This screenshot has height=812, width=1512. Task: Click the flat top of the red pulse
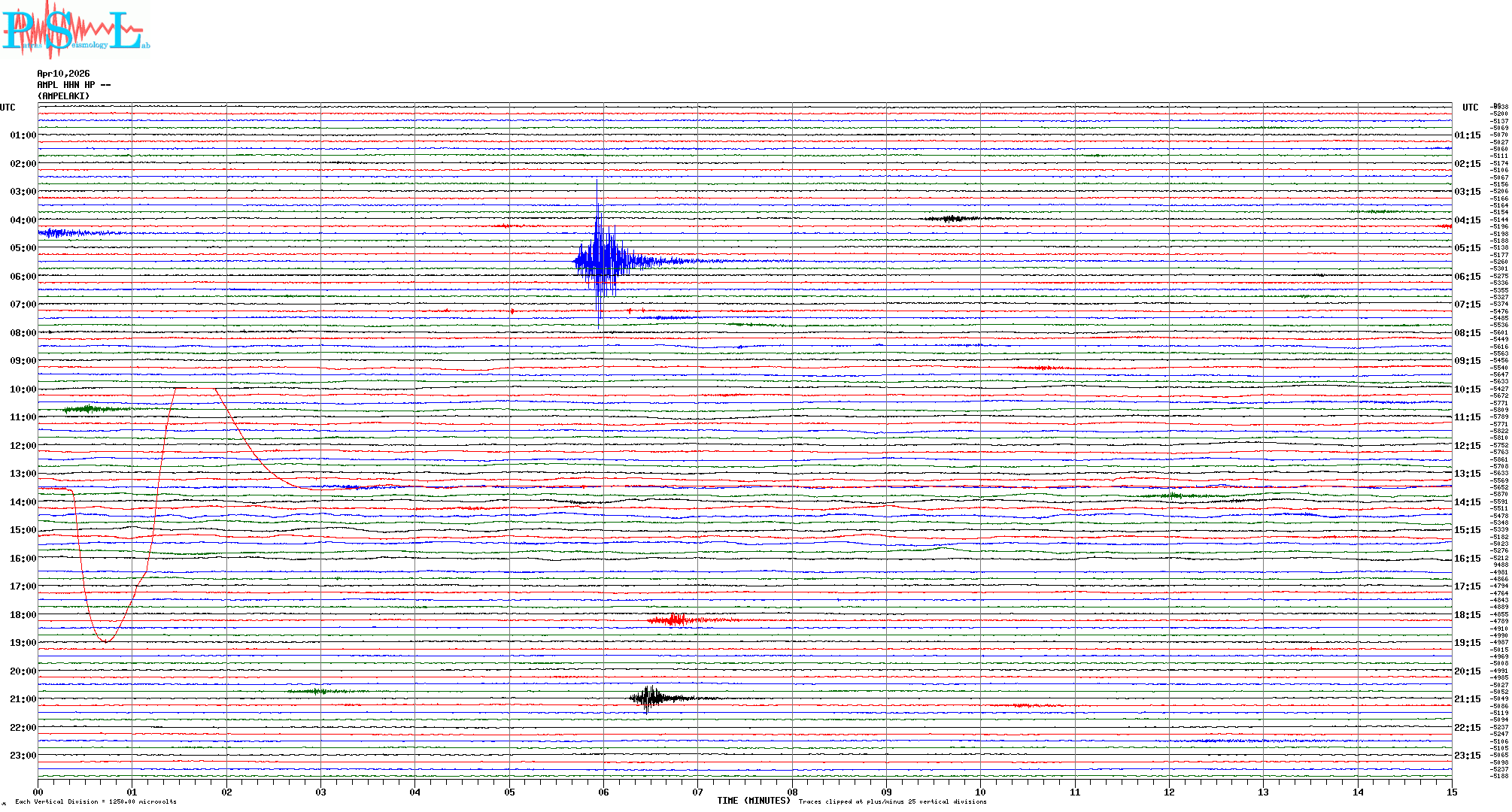click(196, 388)
